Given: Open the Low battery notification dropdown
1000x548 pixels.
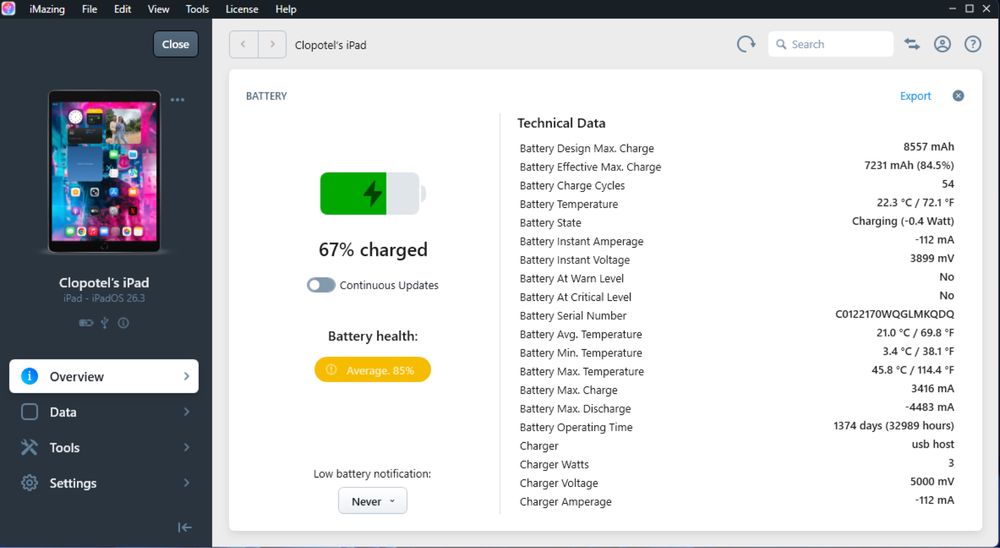Looking at the screenshot, I should click(372, 501).
